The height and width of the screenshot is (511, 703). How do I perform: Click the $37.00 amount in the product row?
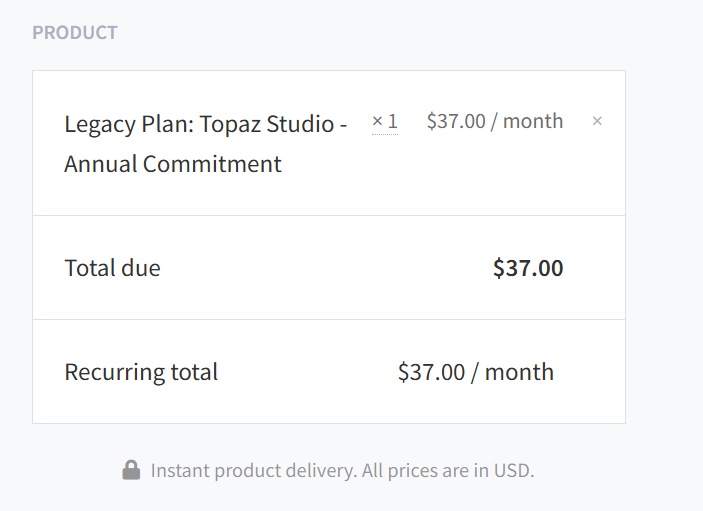pyautogui.click(x=456, y=121)
